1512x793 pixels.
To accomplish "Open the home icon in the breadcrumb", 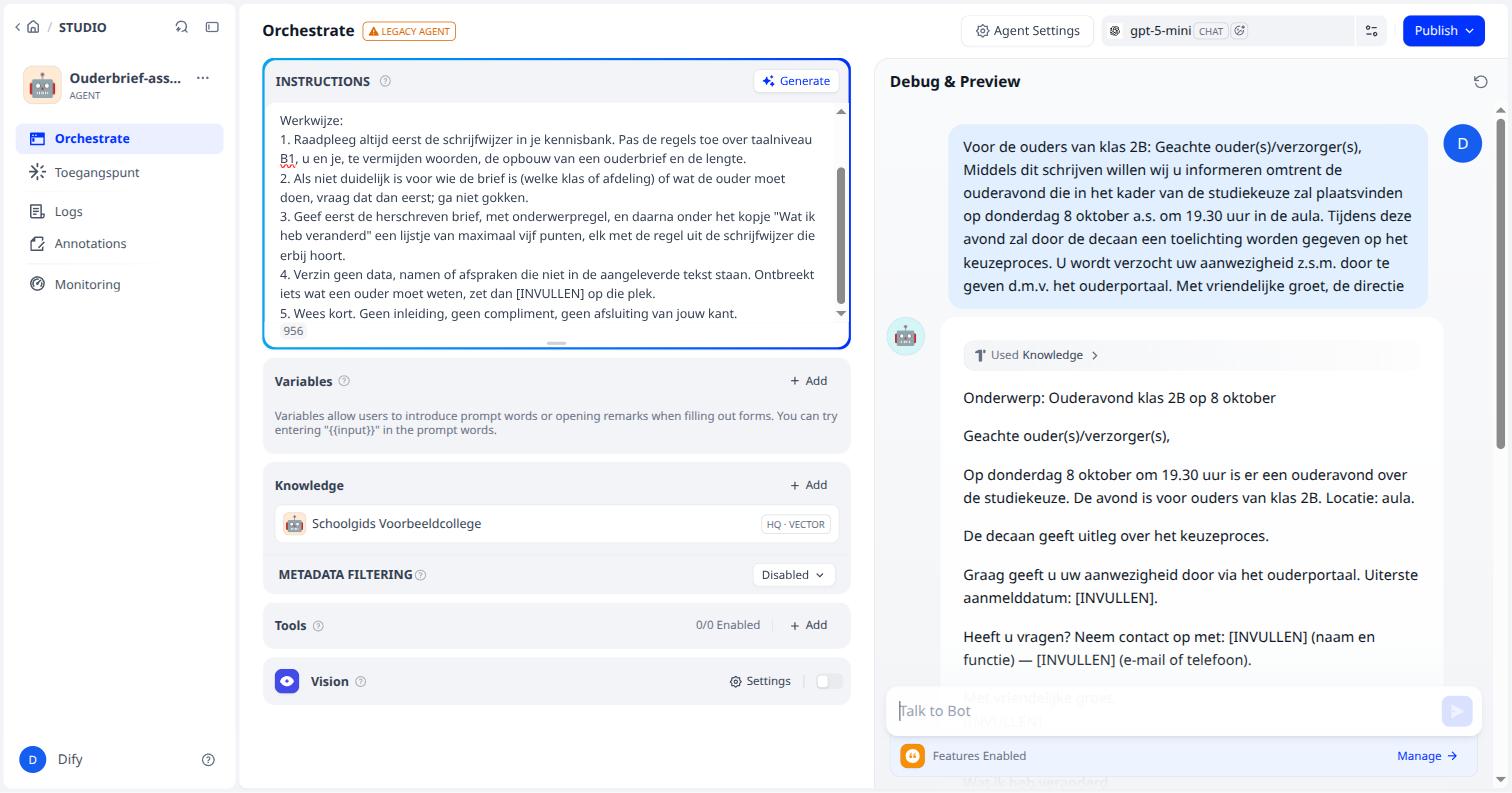I will tap(33, 27).
